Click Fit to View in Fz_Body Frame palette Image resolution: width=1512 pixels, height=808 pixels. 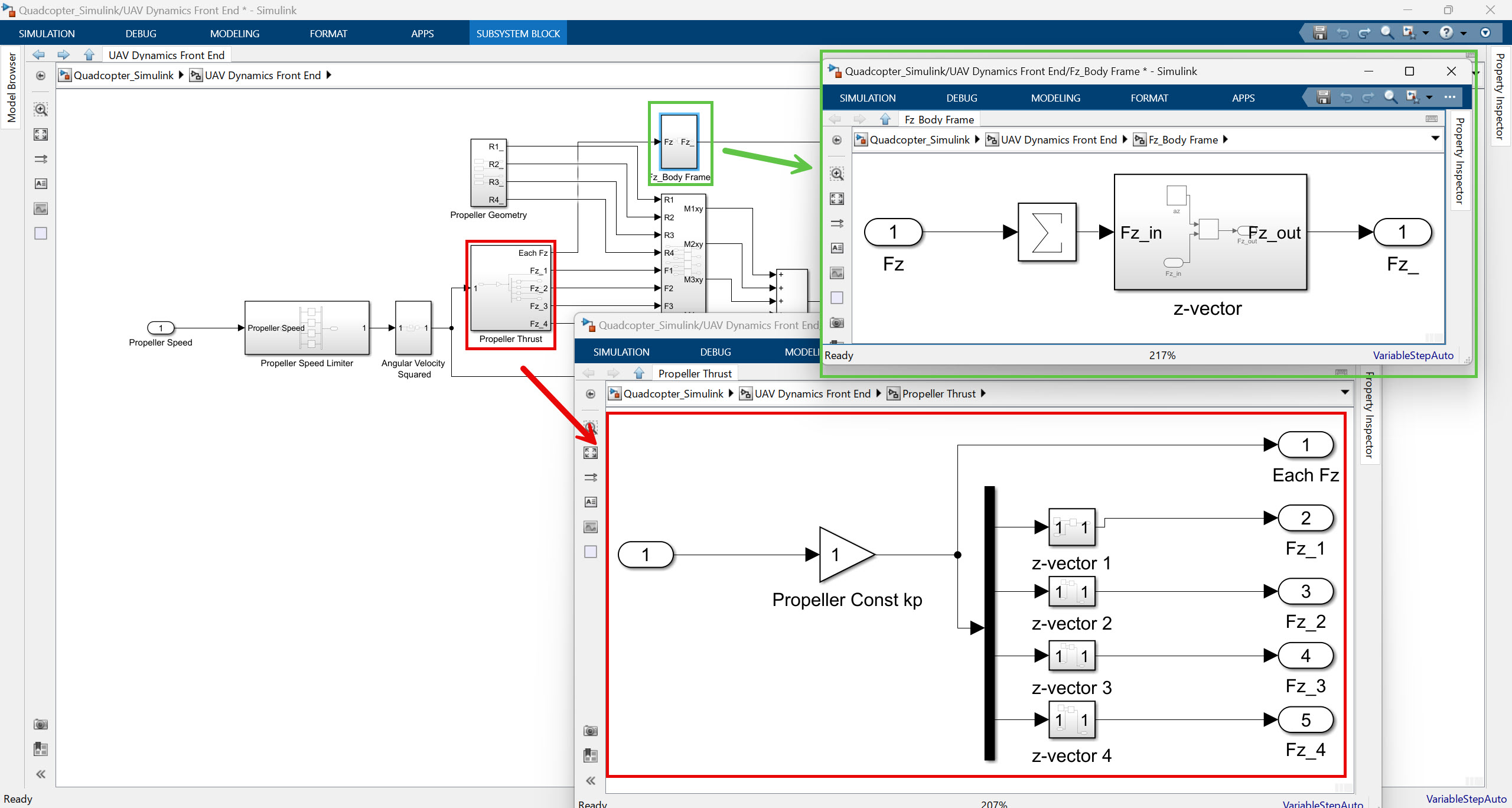[x=837, y=198]
